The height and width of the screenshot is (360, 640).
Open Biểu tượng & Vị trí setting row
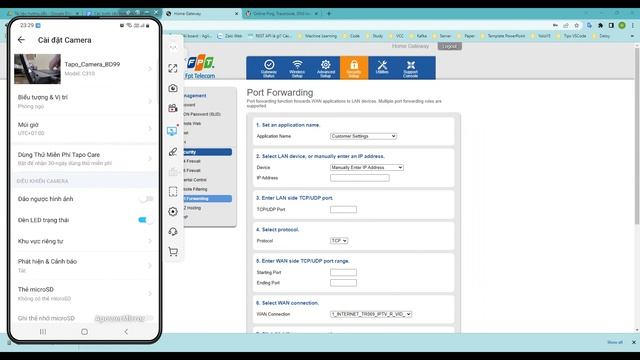click(84, 101)
